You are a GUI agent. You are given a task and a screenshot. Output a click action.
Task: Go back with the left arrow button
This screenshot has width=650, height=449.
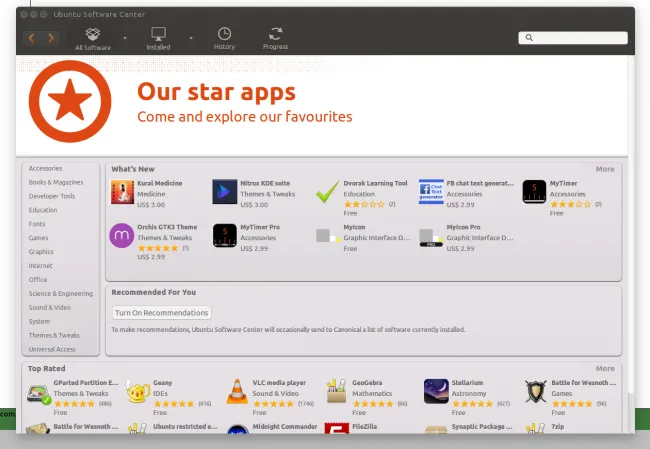(32, 39)
